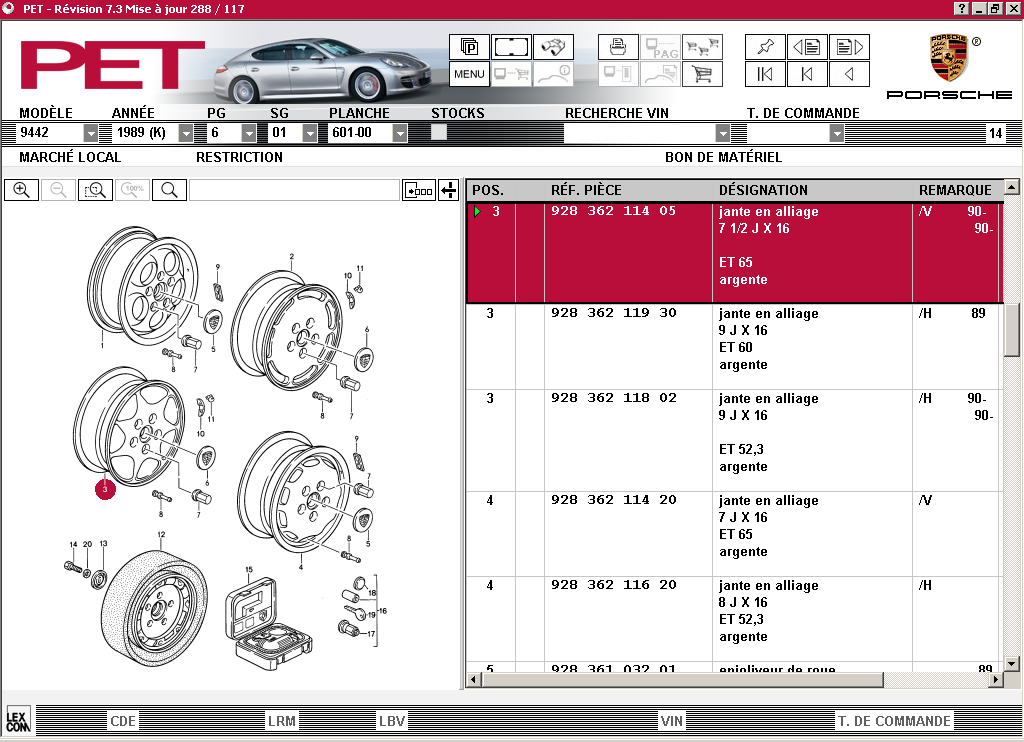This screenshot has height=742, width=1024.
Task: Click the help question mark button
Action: pyautogui.click(x=961, y=8)
